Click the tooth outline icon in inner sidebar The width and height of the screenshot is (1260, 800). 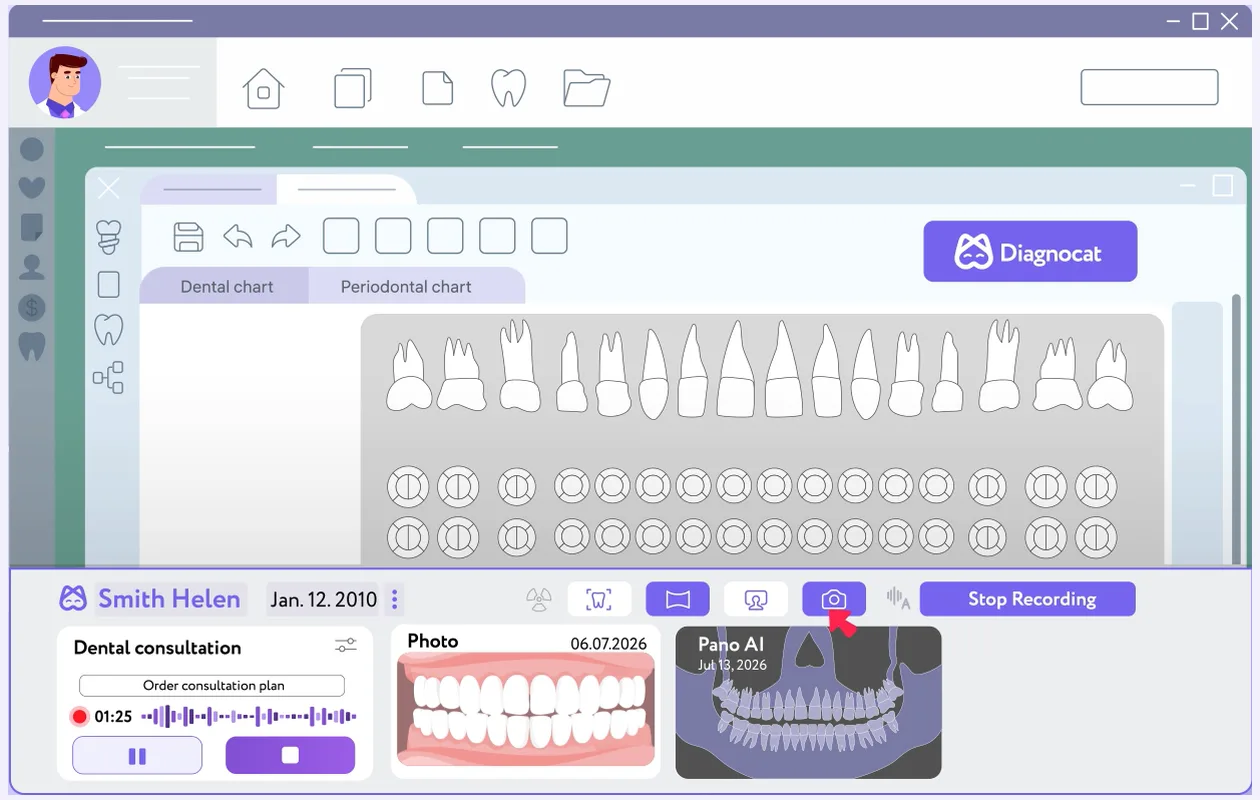[108, 329]
